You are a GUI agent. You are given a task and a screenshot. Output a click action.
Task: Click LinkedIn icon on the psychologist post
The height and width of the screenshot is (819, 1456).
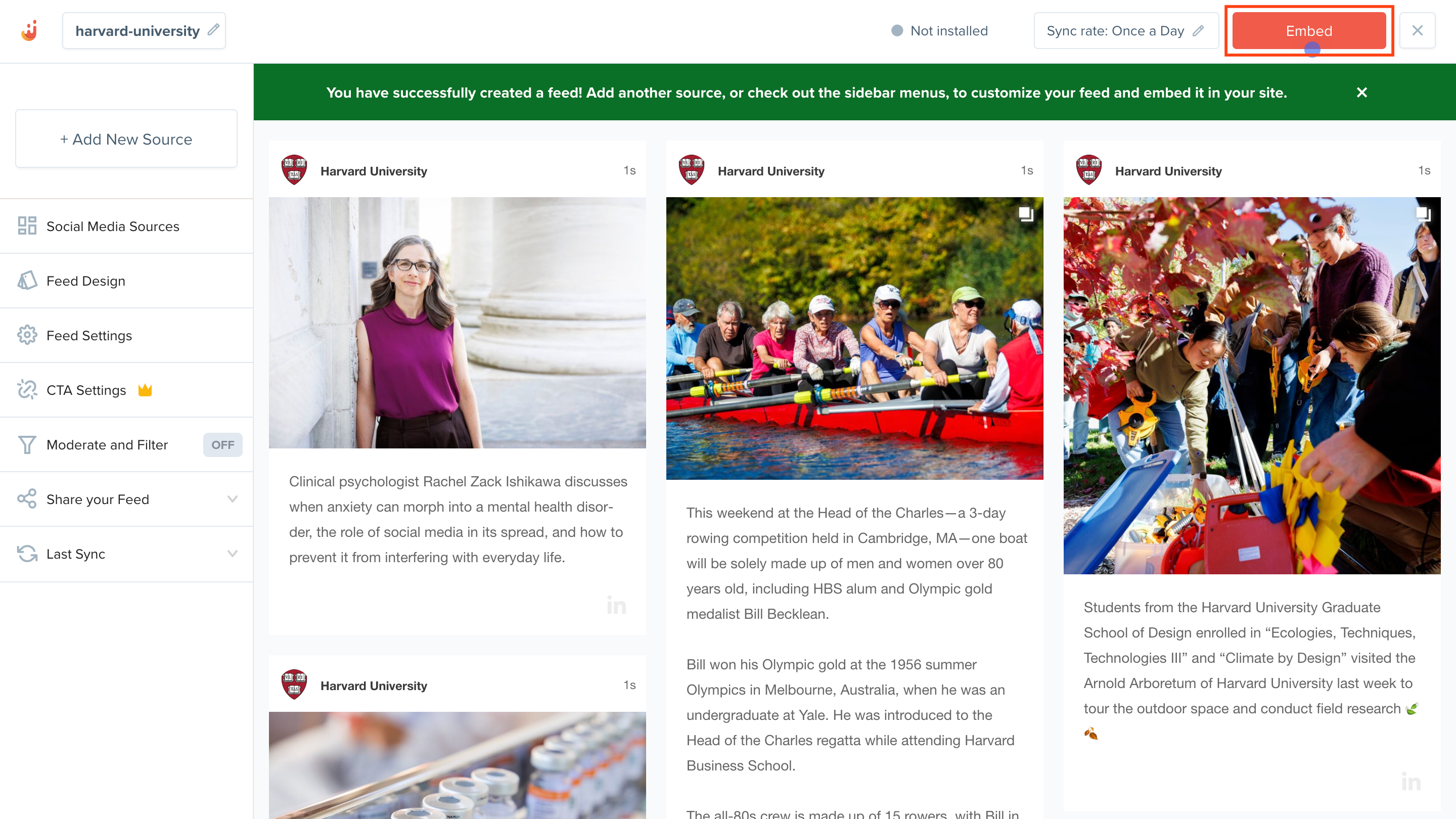[616, 605]
